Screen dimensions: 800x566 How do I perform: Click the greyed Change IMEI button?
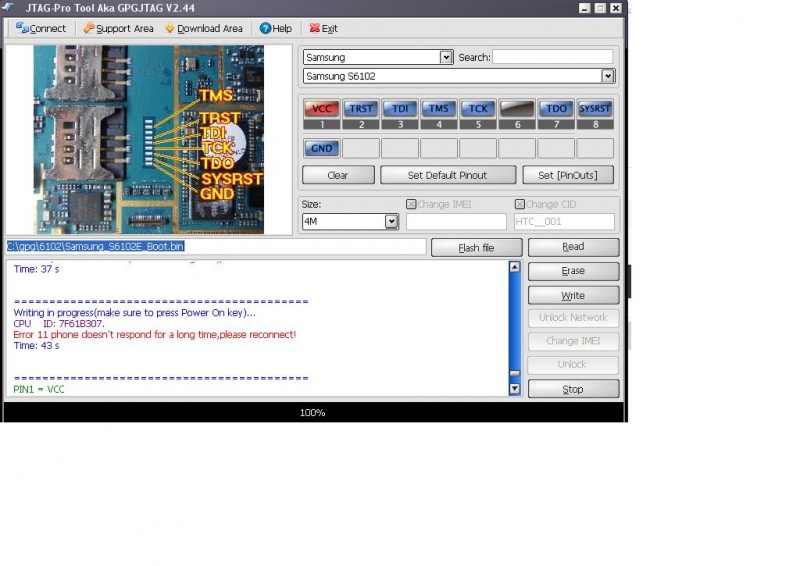click(573, 341)
